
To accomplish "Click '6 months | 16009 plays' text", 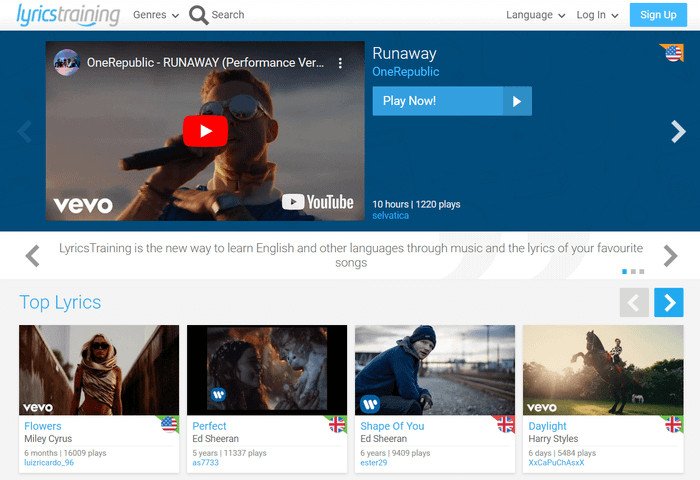I will [65, 453].
